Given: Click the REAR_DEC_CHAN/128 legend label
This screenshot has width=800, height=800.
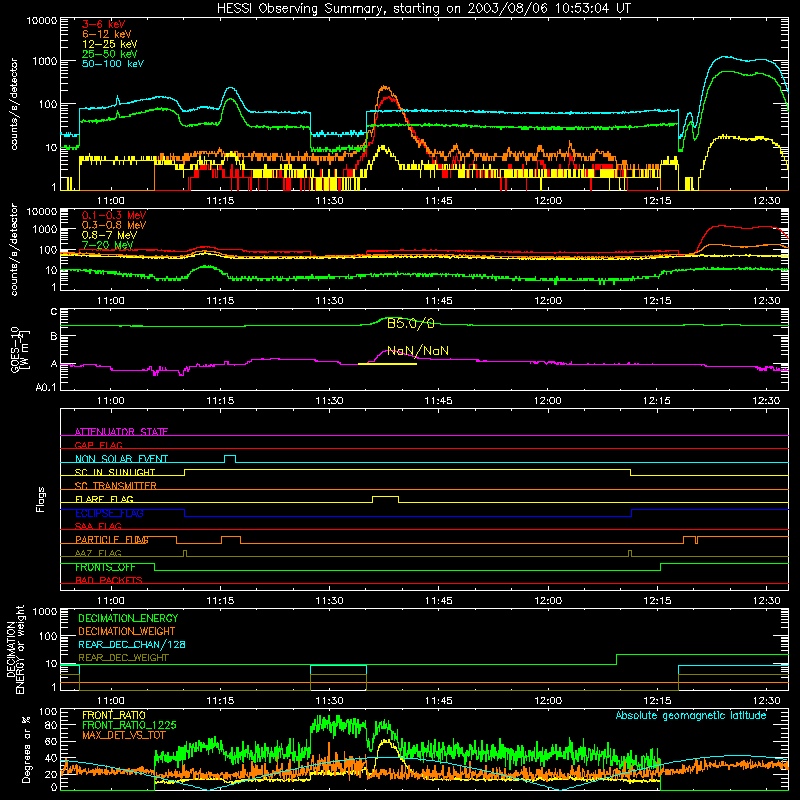Looking at the screenshot, I should click(x=132, y=644).
